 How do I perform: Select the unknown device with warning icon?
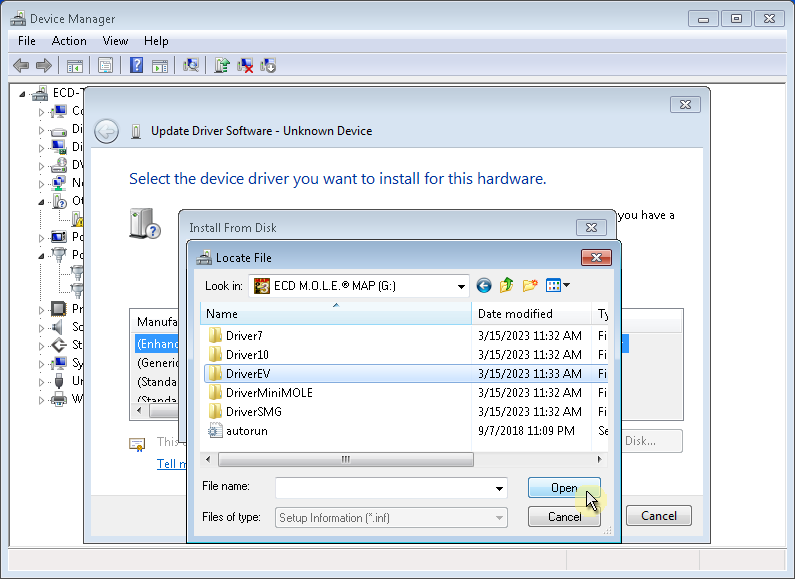[78, 220]
